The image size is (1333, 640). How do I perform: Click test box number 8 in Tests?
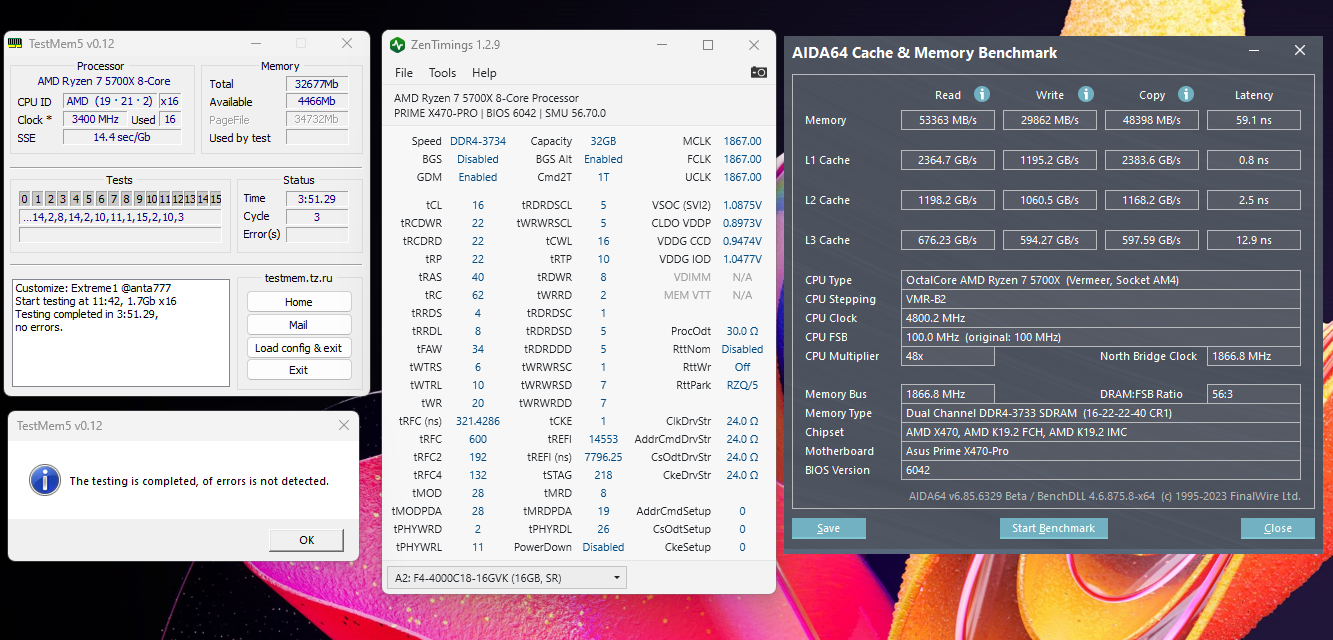127,199
